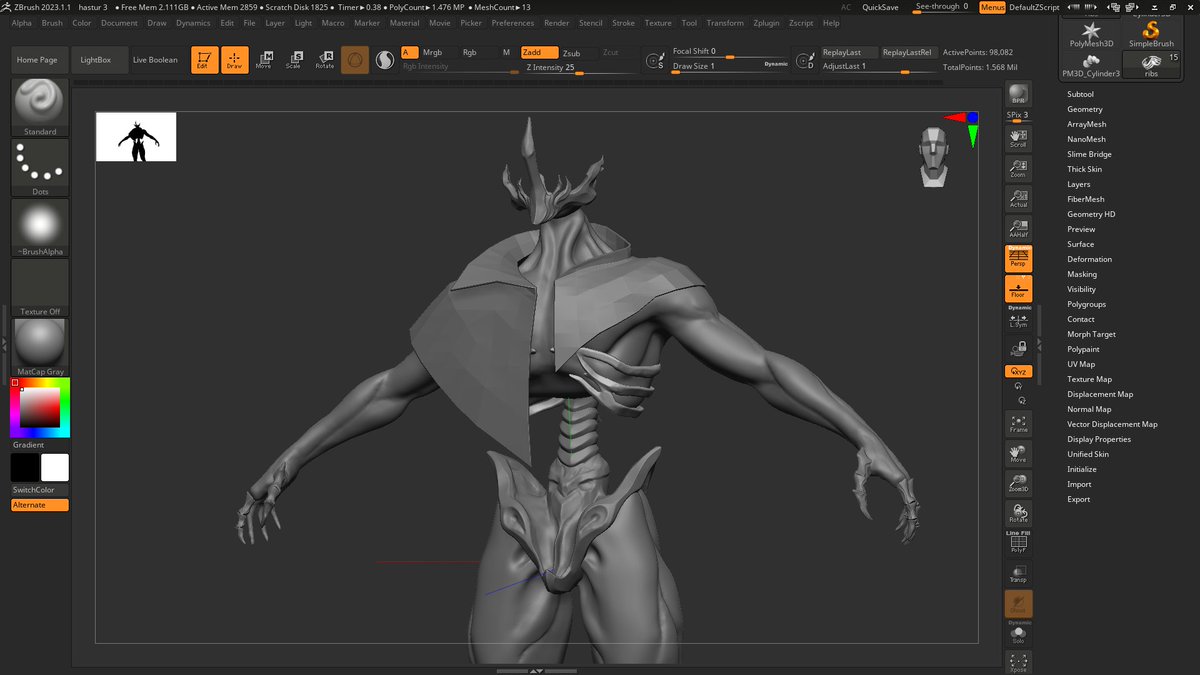Enable Rgb paint mode
Image resolution: width=1200 pixels, height=675 pixels.
(x=469, y=53)
